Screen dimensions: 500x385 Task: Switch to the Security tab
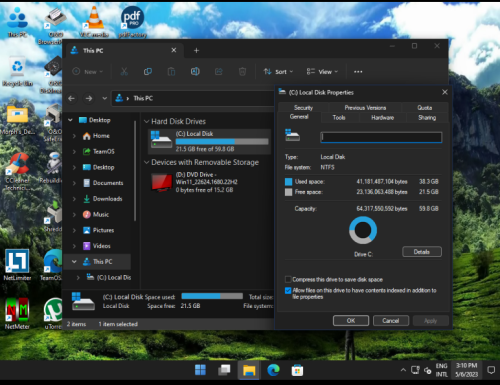303,108
